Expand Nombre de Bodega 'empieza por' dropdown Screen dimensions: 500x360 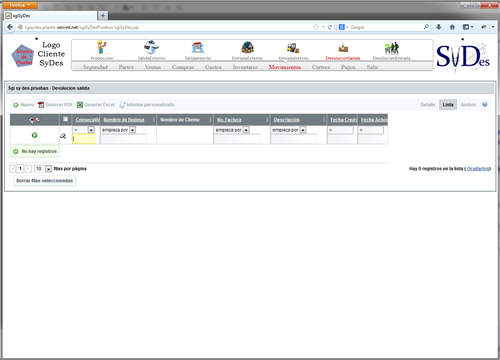click(133, 130)
